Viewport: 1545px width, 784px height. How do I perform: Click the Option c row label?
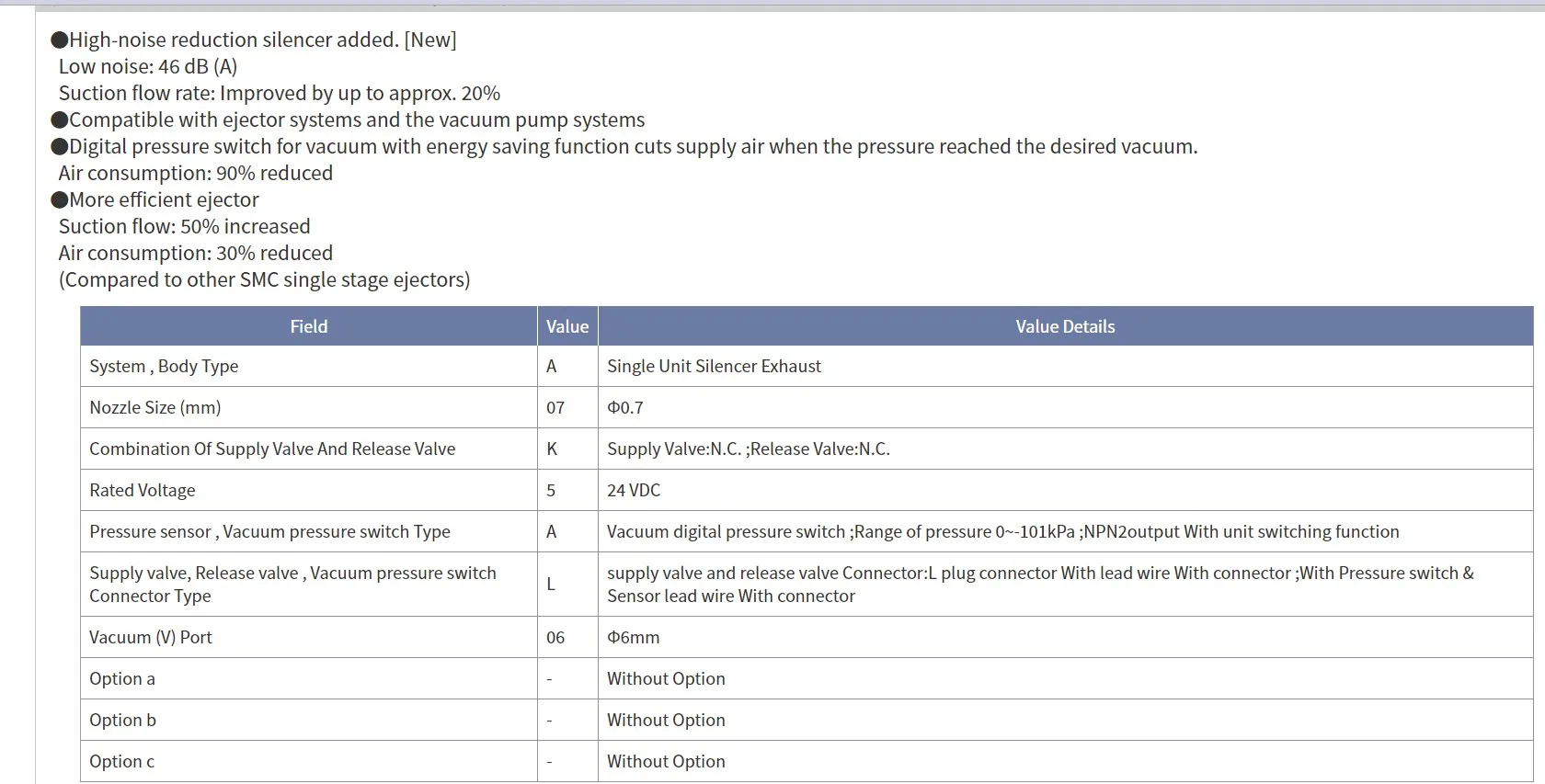point(121,761)
